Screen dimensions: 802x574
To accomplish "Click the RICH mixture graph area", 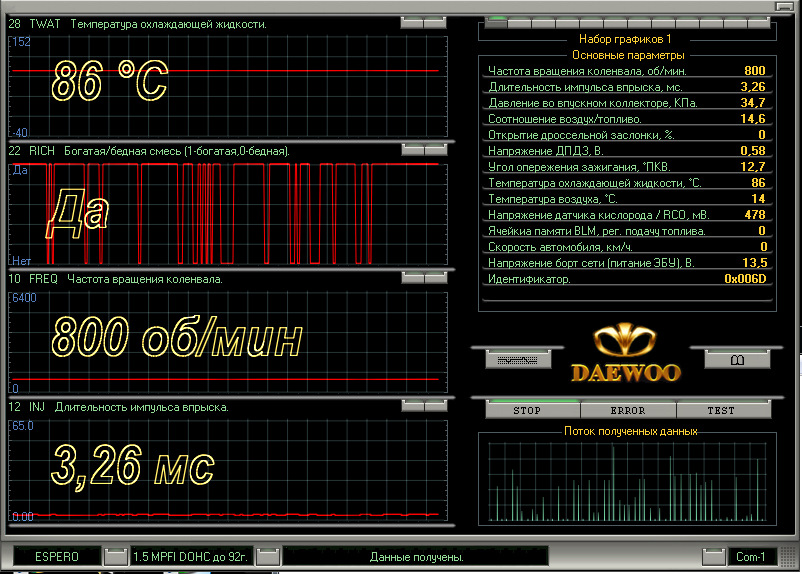I will 228,214.
